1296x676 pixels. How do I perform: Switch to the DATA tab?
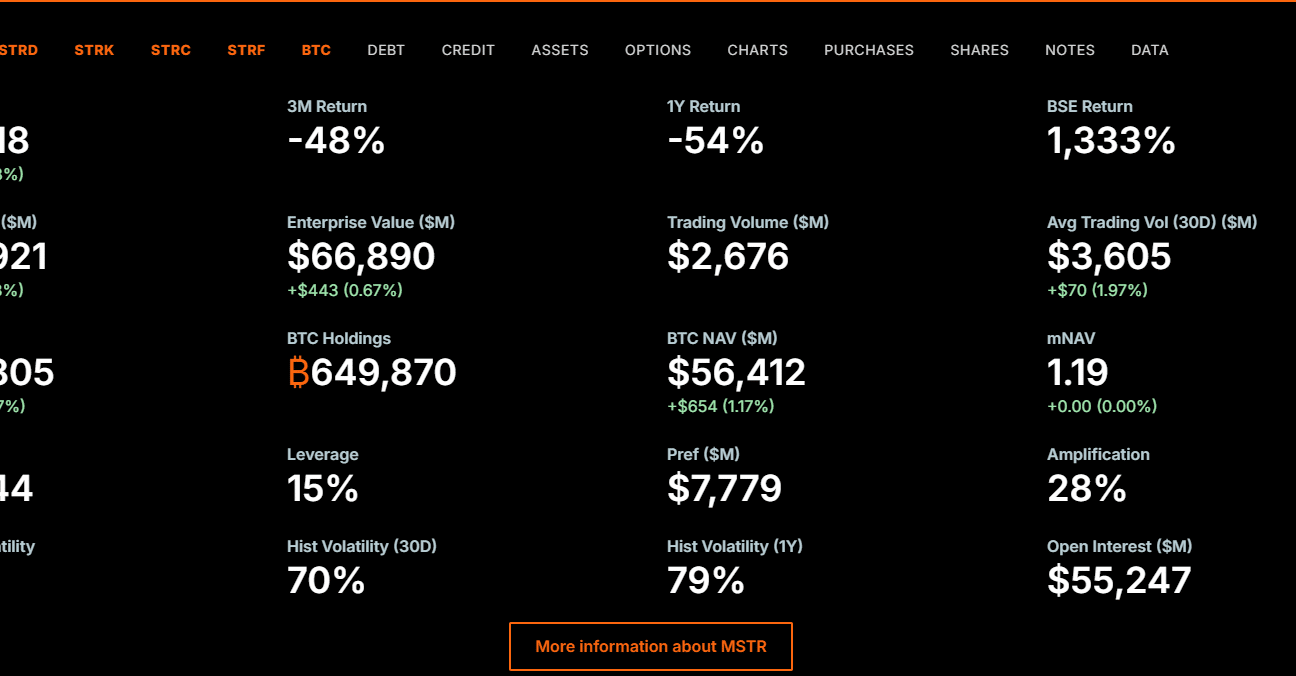click(1150, 50)
